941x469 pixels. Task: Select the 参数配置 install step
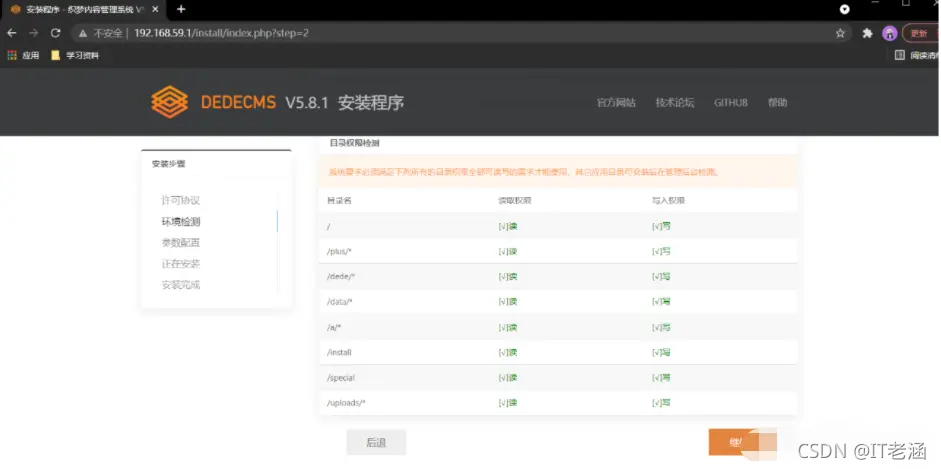click(181, 243)
